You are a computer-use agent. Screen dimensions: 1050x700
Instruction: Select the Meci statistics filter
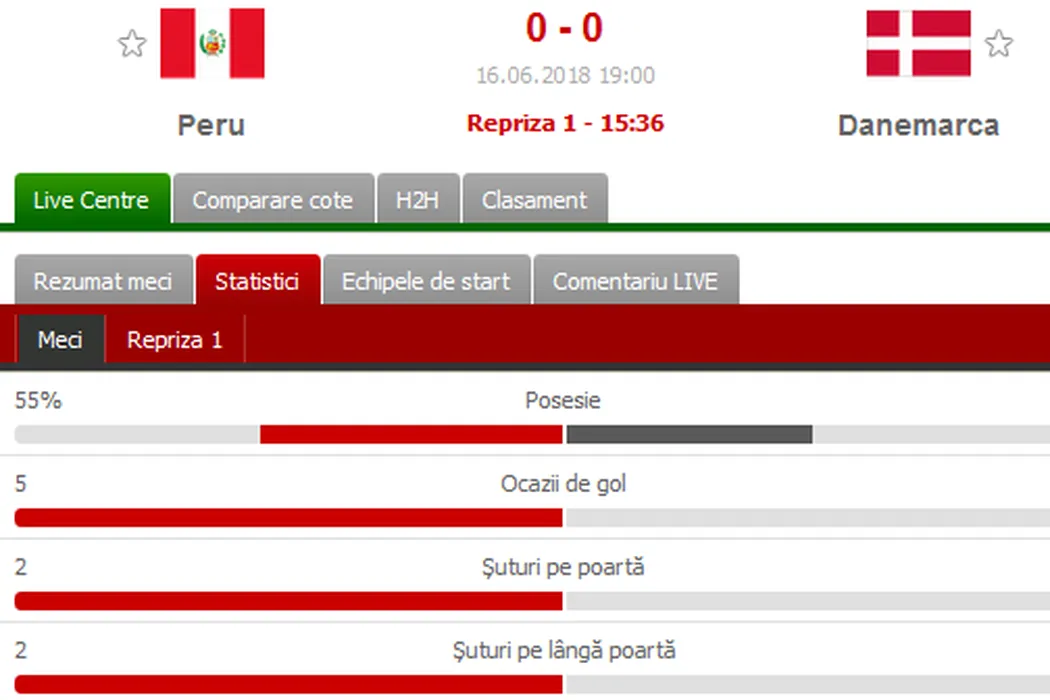click(60, 340)
